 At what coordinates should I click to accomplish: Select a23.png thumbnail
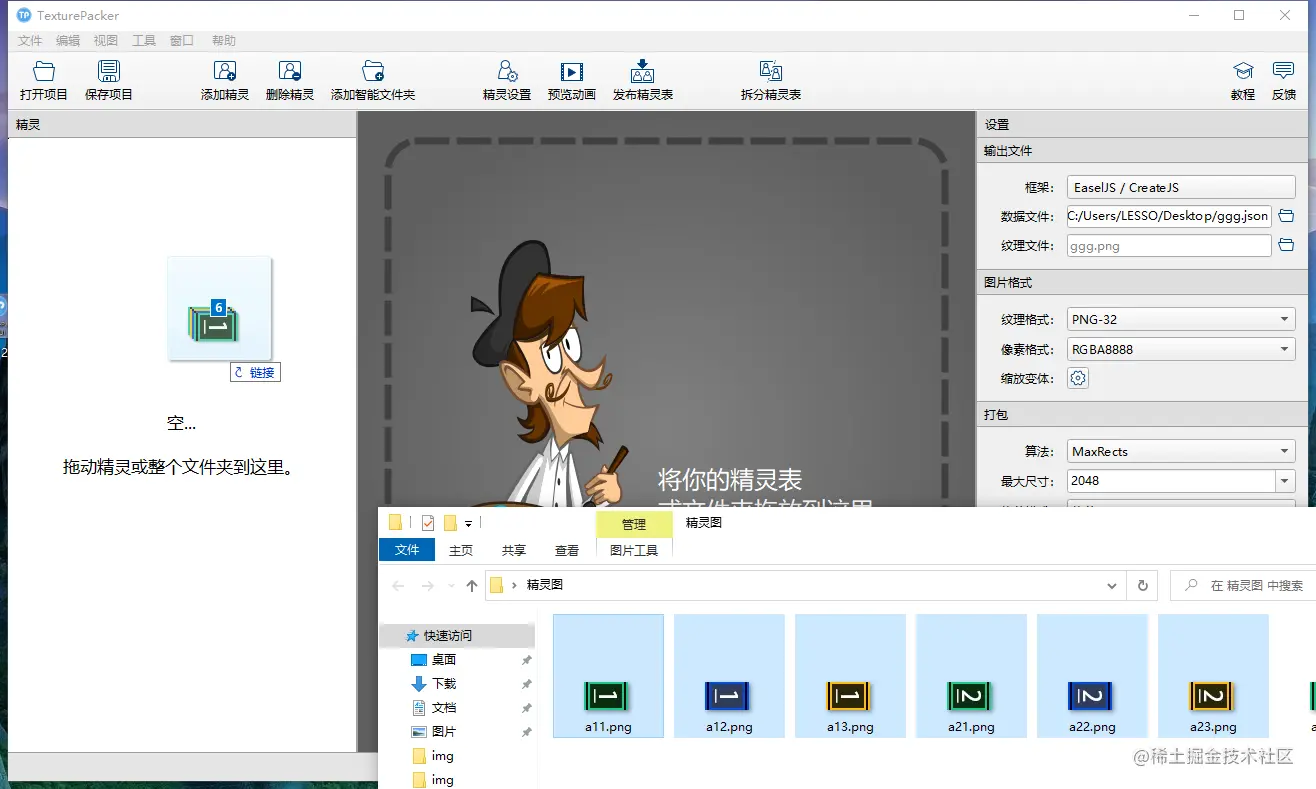[x=1213, y=676]
